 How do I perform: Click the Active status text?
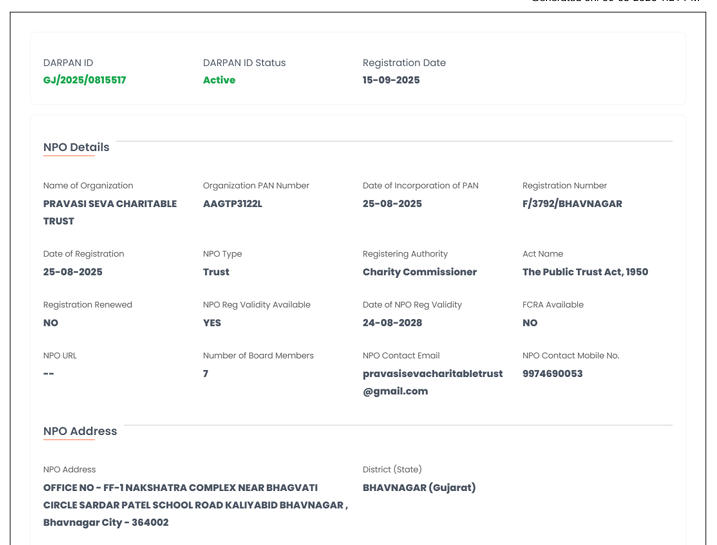[x=219, y=80]
